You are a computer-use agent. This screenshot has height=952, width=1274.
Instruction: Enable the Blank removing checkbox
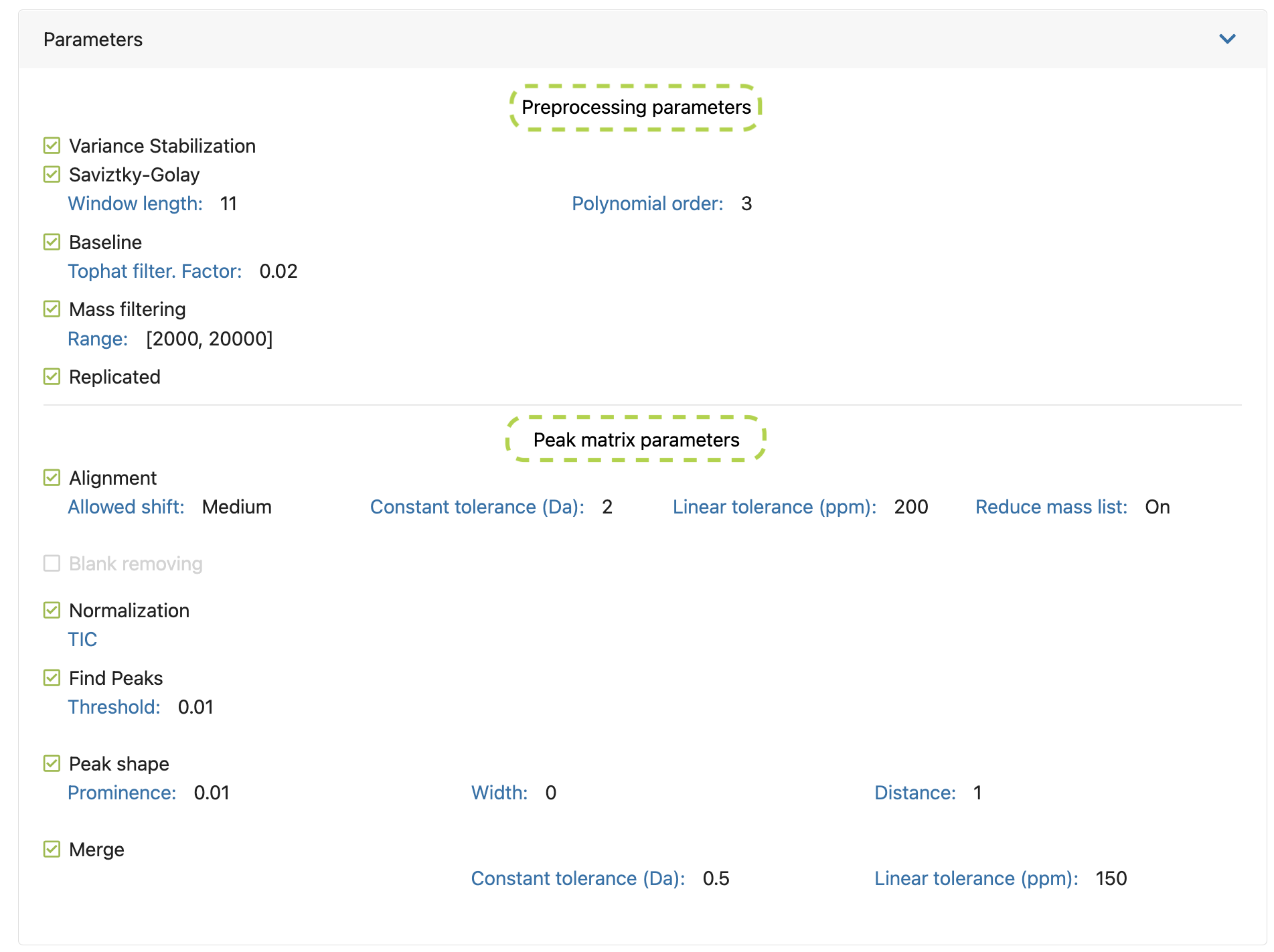[x=52, y=563]
